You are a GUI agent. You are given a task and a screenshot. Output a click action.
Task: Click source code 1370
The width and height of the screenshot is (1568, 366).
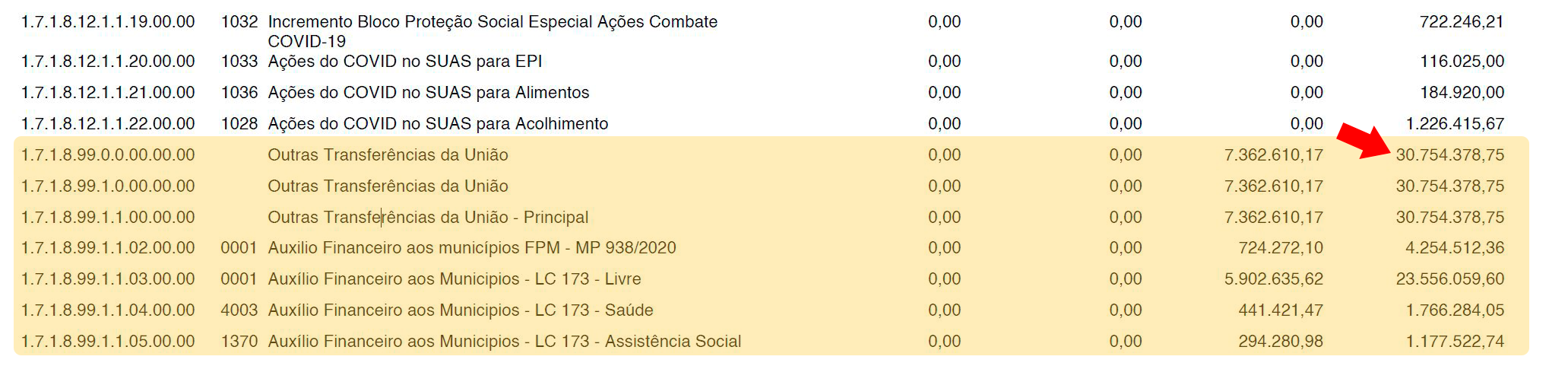click(x=239, y=342)
